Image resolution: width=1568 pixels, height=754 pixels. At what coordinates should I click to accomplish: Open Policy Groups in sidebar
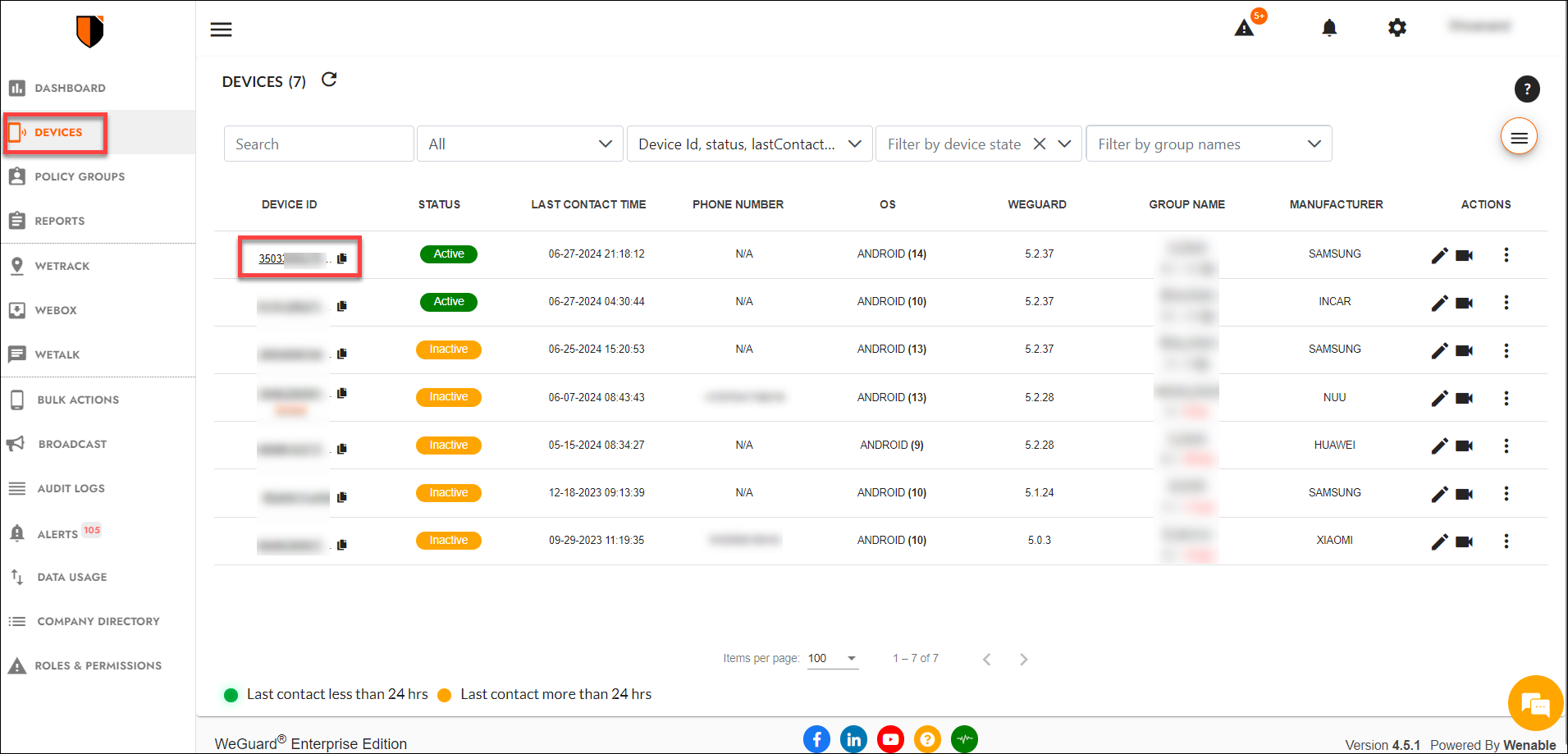[98, 176]
